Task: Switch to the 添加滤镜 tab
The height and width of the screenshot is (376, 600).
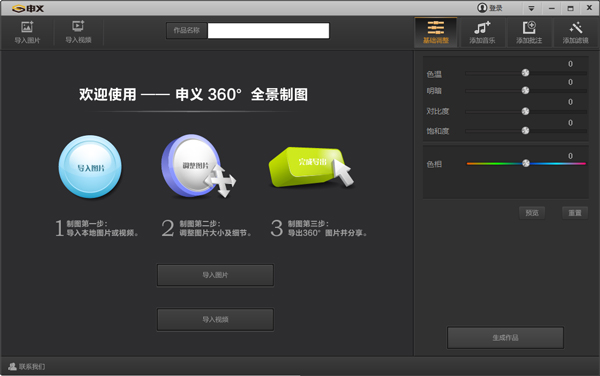Action: pyautogui.click(x=575, y=33)
